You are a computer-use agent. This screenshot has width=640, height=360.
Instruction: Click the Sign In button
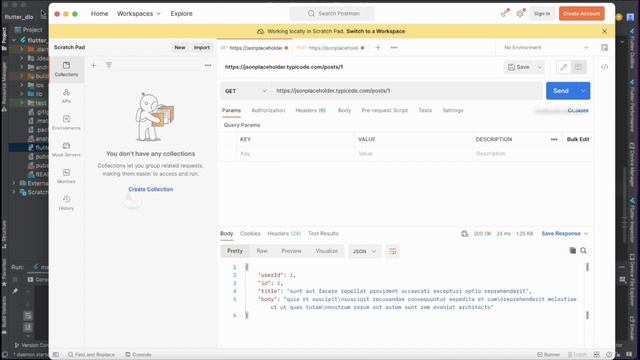click(542, 13)
